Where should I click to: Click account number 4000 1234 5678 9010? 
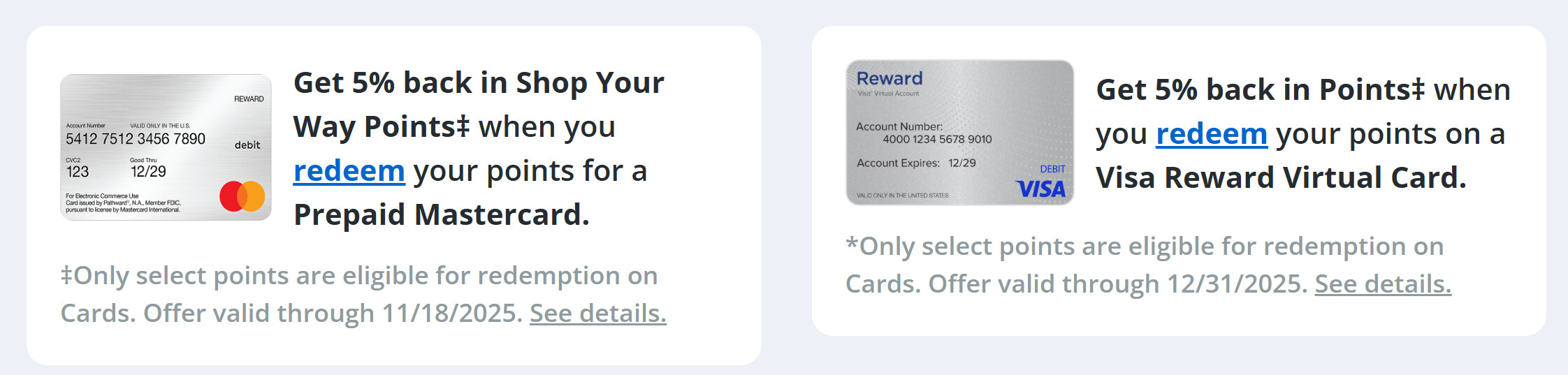coord(937,140)
